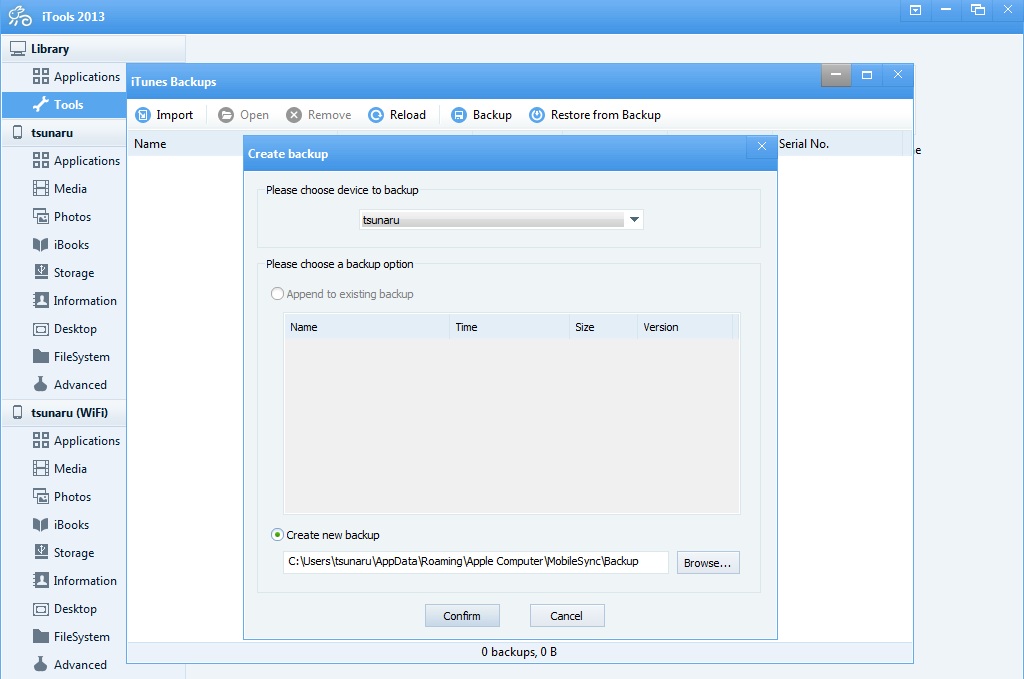Open Storage under tsunaru (WiFi)
Screen dimensions: 1024x679
65,553
